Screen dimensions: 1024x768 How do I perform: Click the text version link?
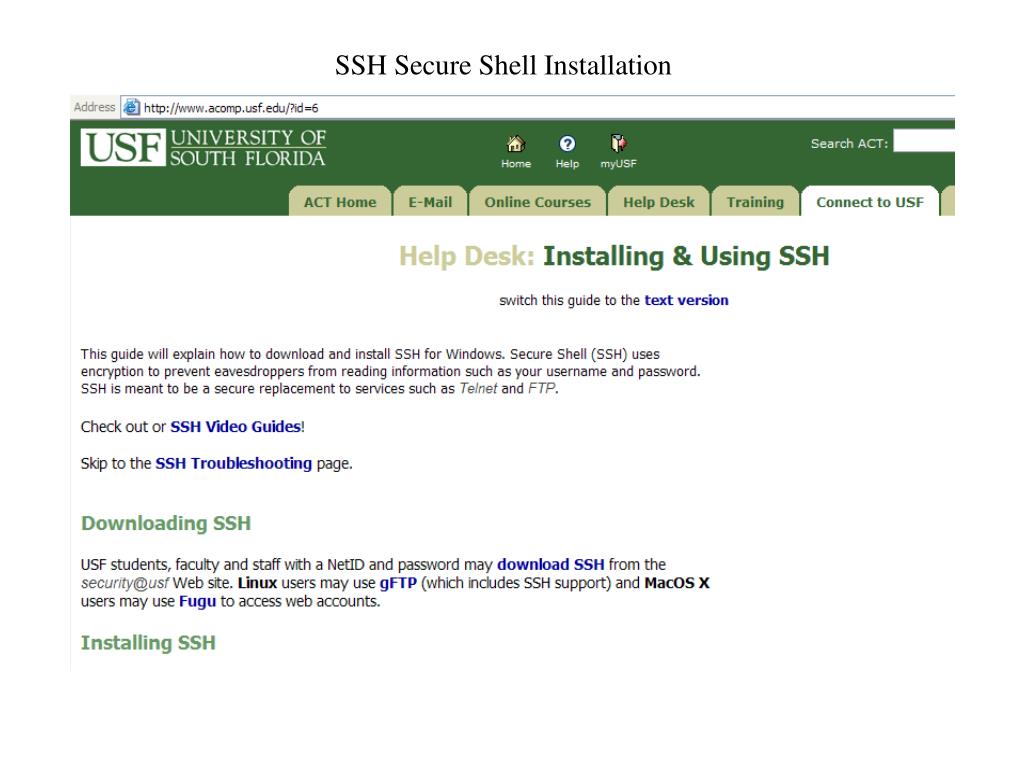[x=686, y=300]
